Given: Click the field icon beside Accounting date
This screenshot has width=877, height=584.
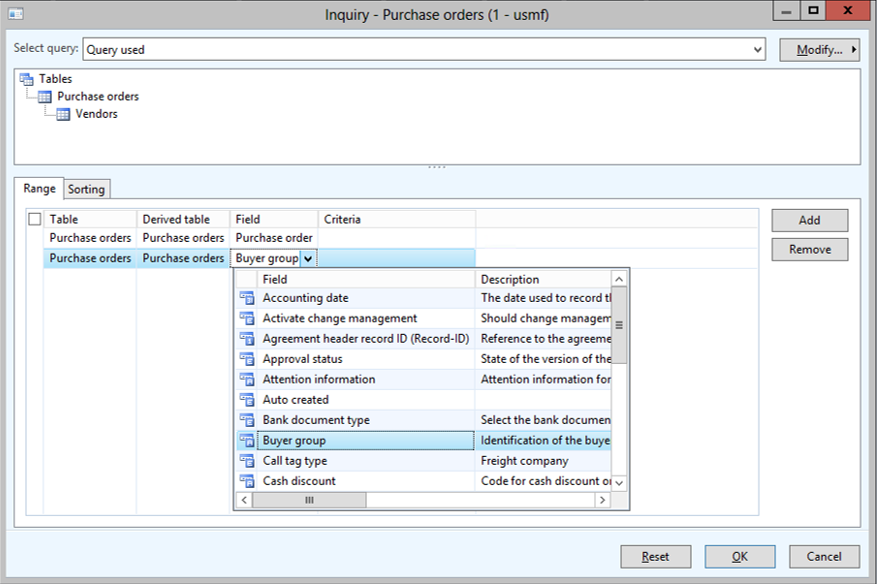Looking at the screenshot, I should tap(247, 298).
